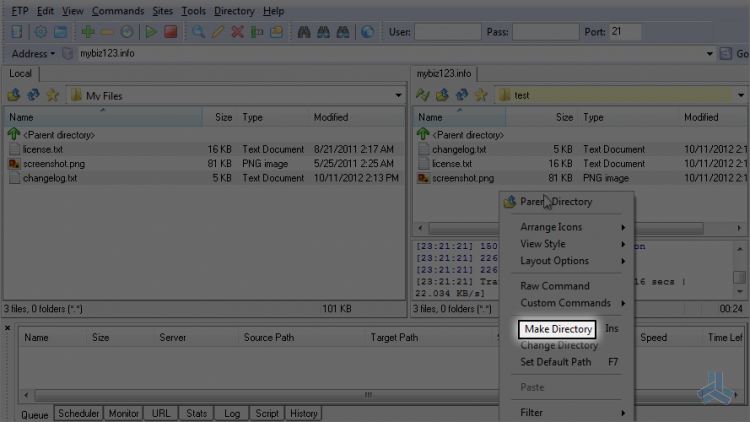Image resolution: width=750 pixels, height=422 pixels.
Task: Click the first binoculars find icon
Action: pyautogui.click(x=304, y=32)
